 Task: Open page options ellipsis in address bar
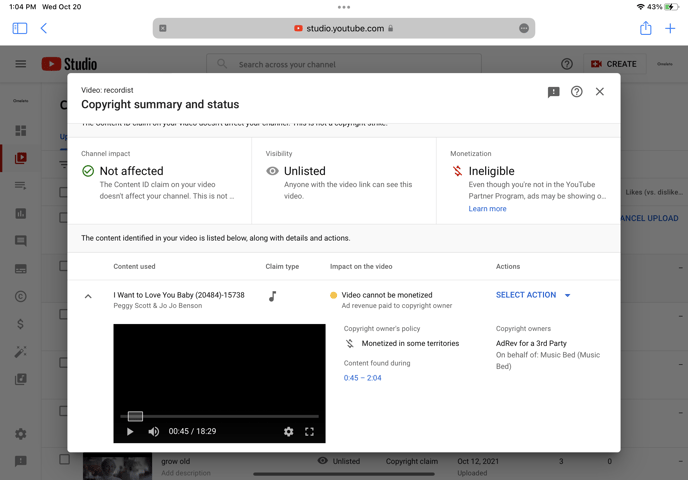pyautogui.click(x=523, y=28)
